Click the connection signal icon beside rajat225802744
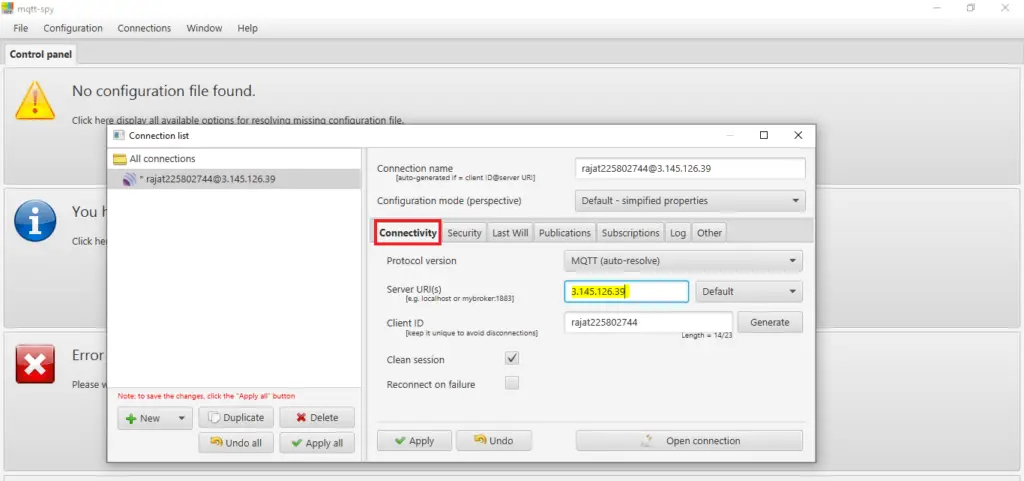 (129, 179)
